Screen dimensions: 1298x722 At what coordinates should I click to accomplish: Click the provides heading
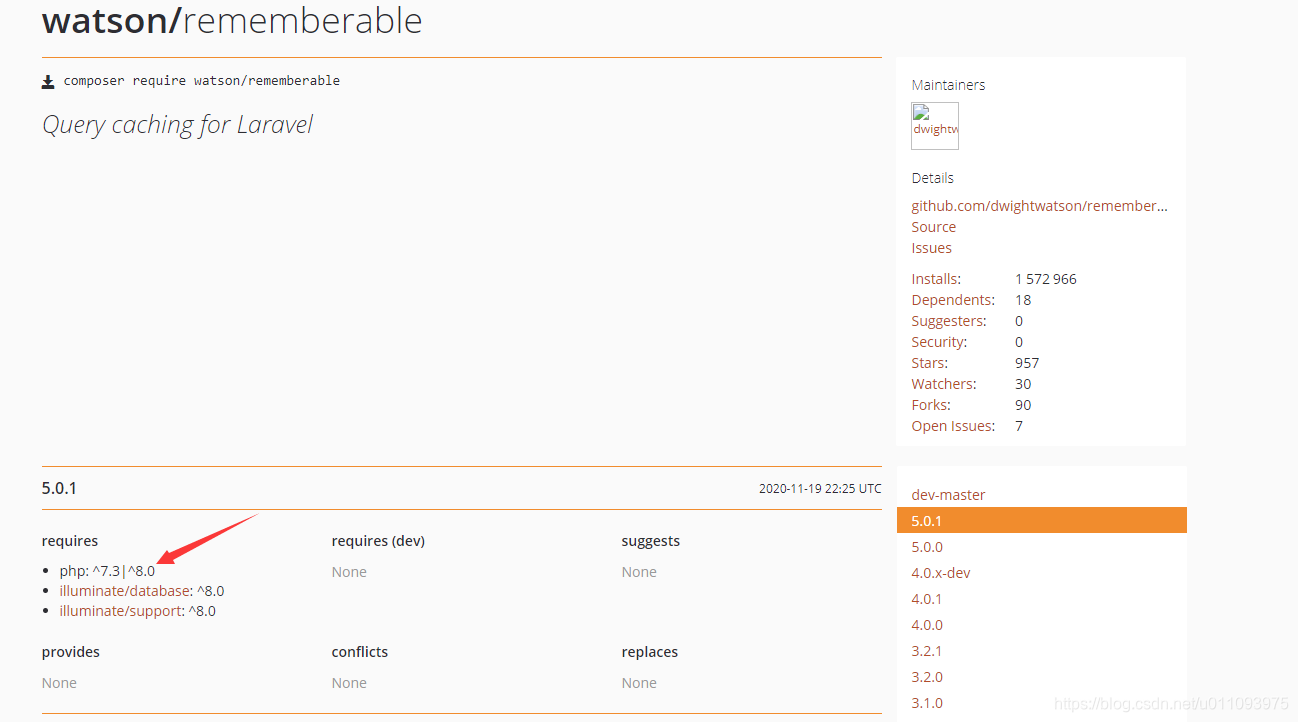pyautogui.click(x=71, y=652)
